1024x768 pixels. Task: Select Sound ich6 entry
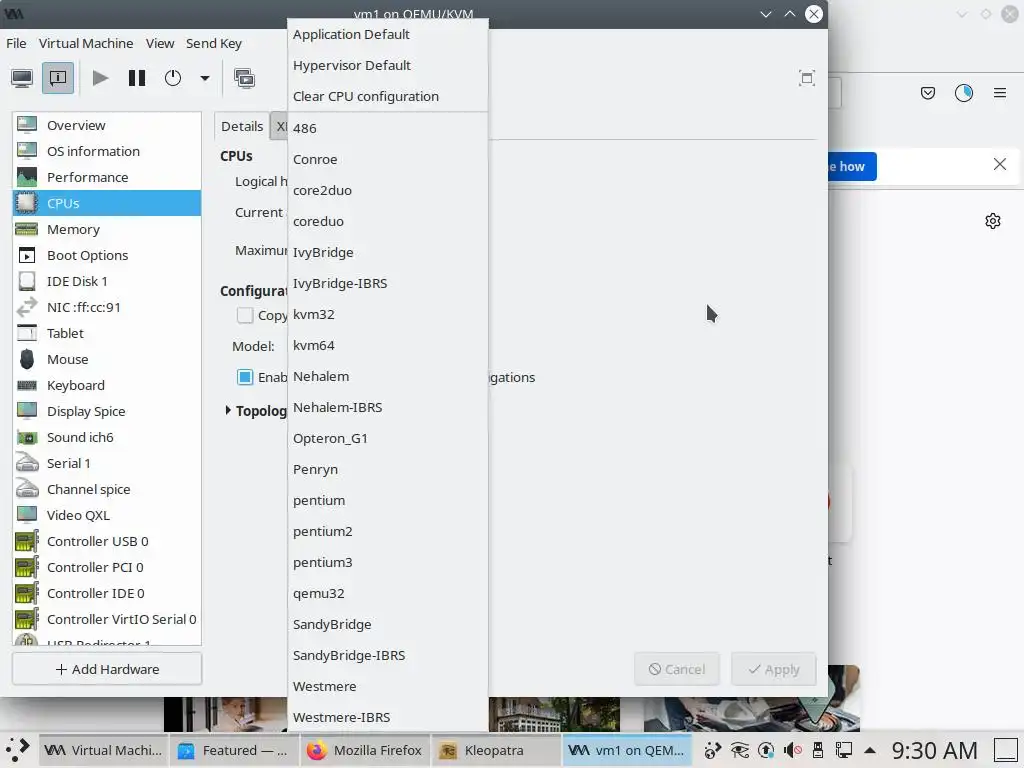click(x=107, y=438)
